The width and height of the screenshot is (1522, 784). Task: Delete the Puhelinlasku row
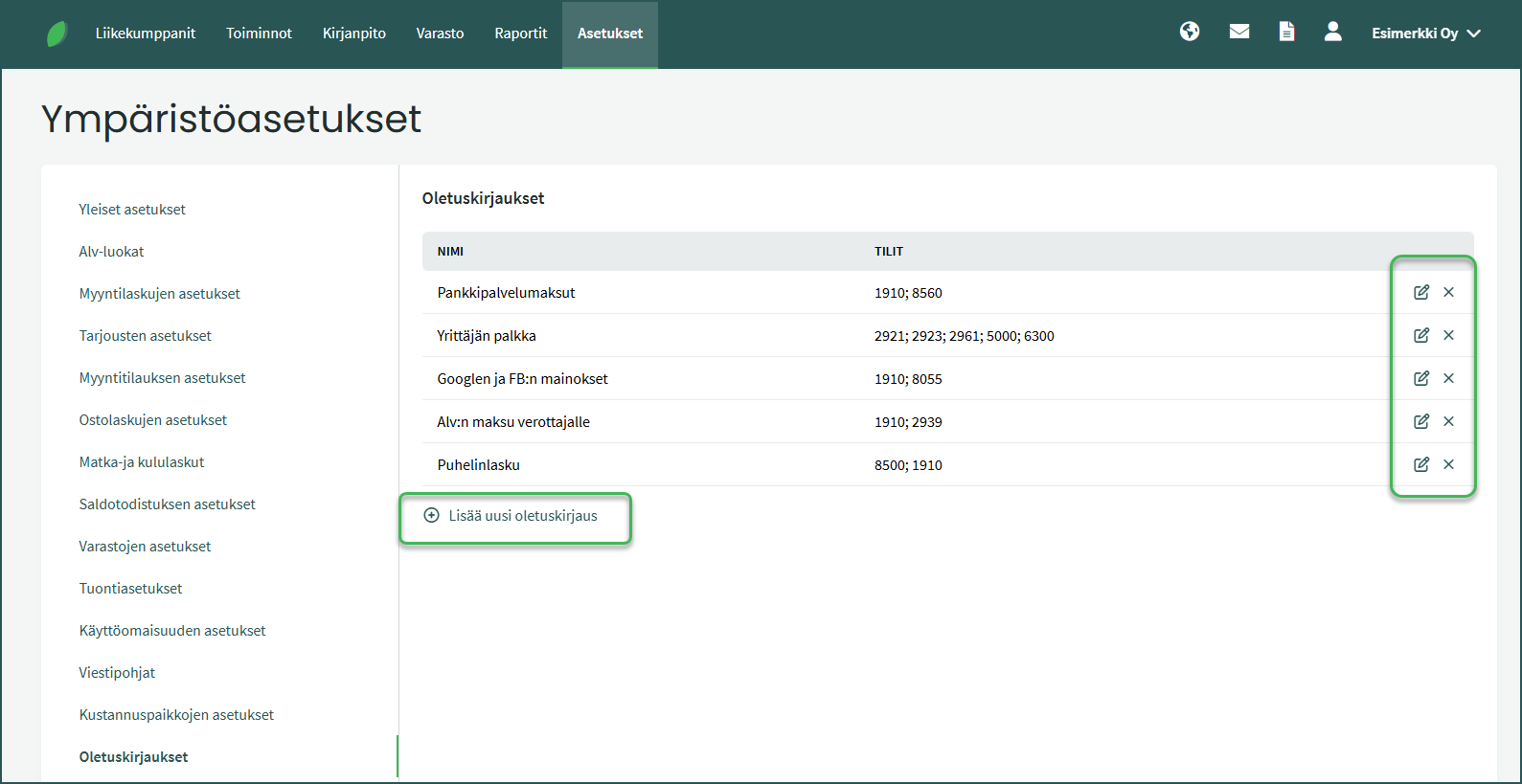tap(1448, 464)
